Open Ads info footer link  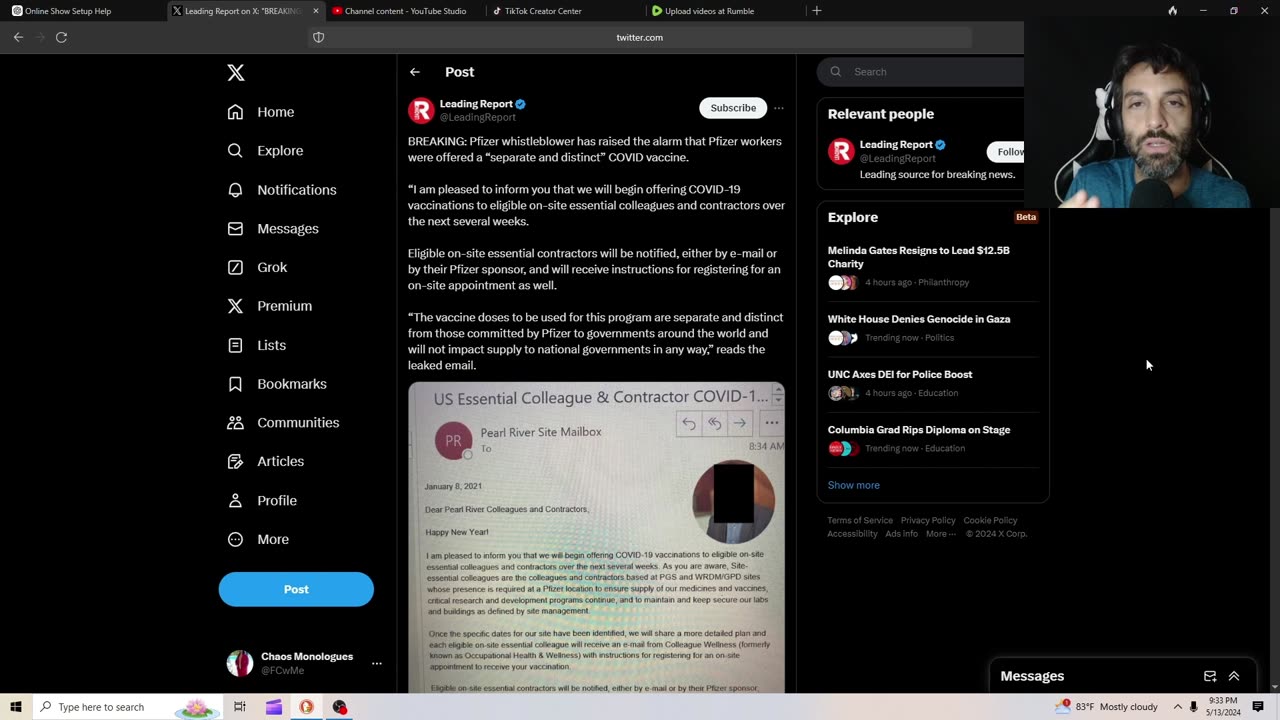point(901,534)
